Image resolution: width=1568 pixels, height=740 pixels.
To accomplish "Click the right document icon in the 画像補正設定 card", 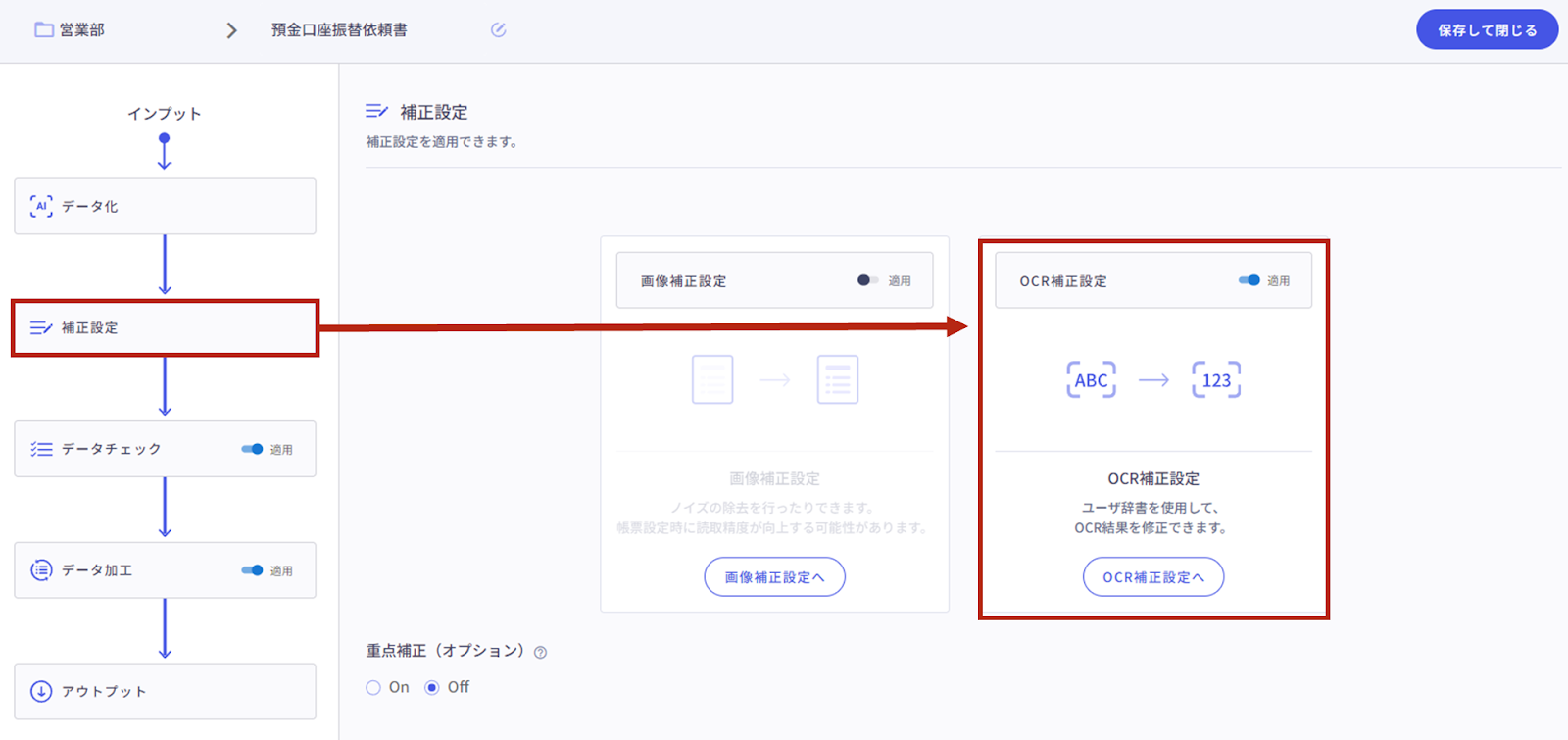I will (x=838, y=380).
